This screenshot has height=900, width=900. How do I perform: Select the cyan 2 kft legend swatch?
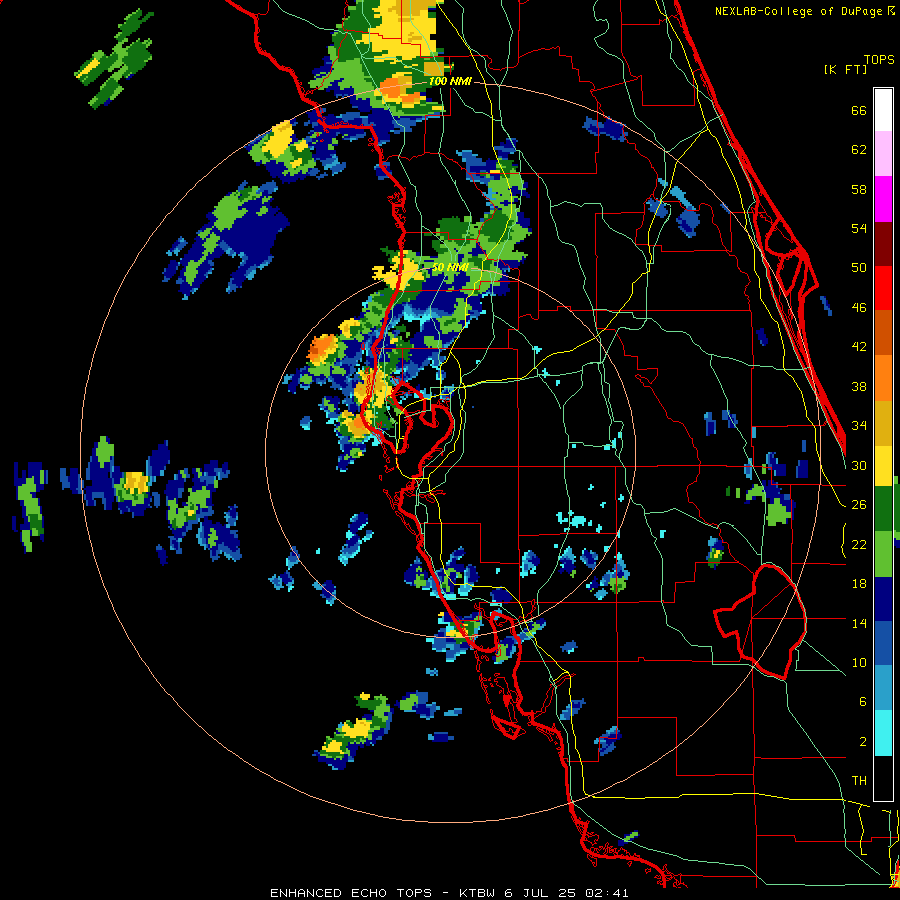pos(883,734)
